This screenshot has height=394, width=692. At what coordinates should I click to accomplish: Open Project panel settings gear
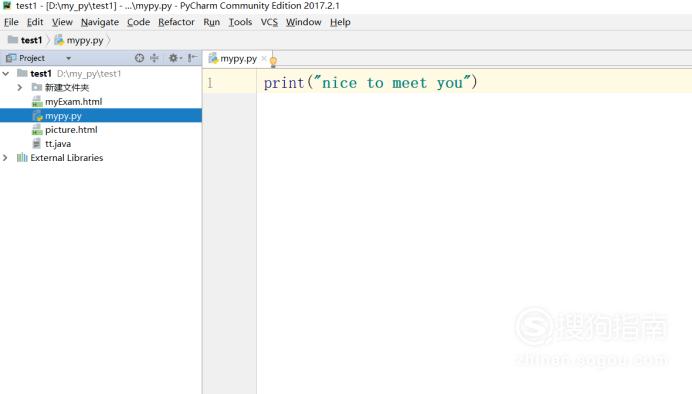click(x=174, y=58)
